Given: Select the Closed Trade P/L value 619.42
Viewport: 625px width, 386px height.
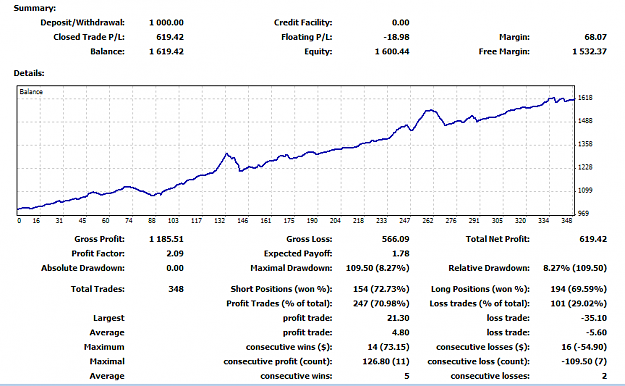Looking at the screenshot, I should click(170, 37).
